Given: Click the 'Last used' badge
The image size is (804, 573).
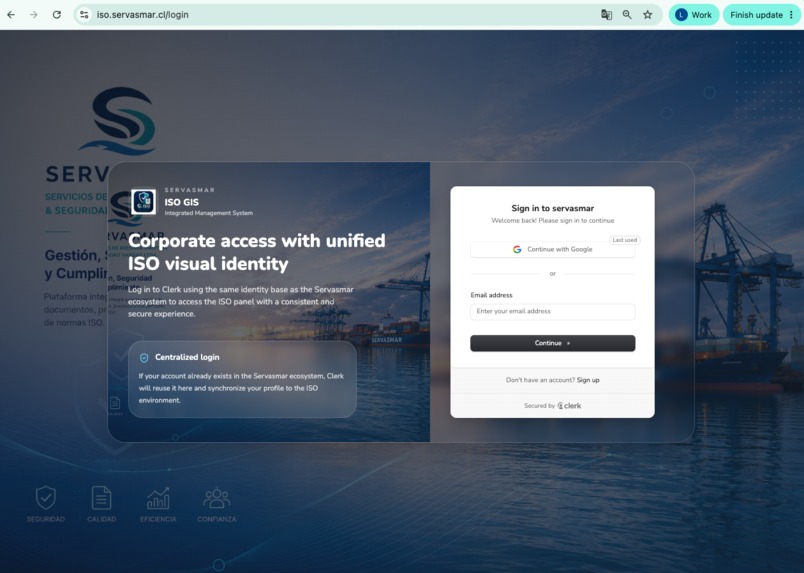Looking at the screenshot, I should 625,240.
